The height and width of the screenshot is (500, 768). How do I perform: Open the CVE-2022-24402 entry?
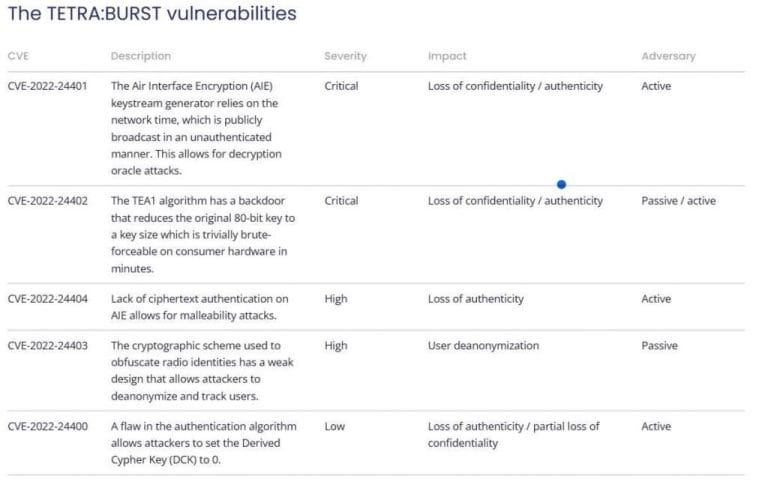point(47,201)
